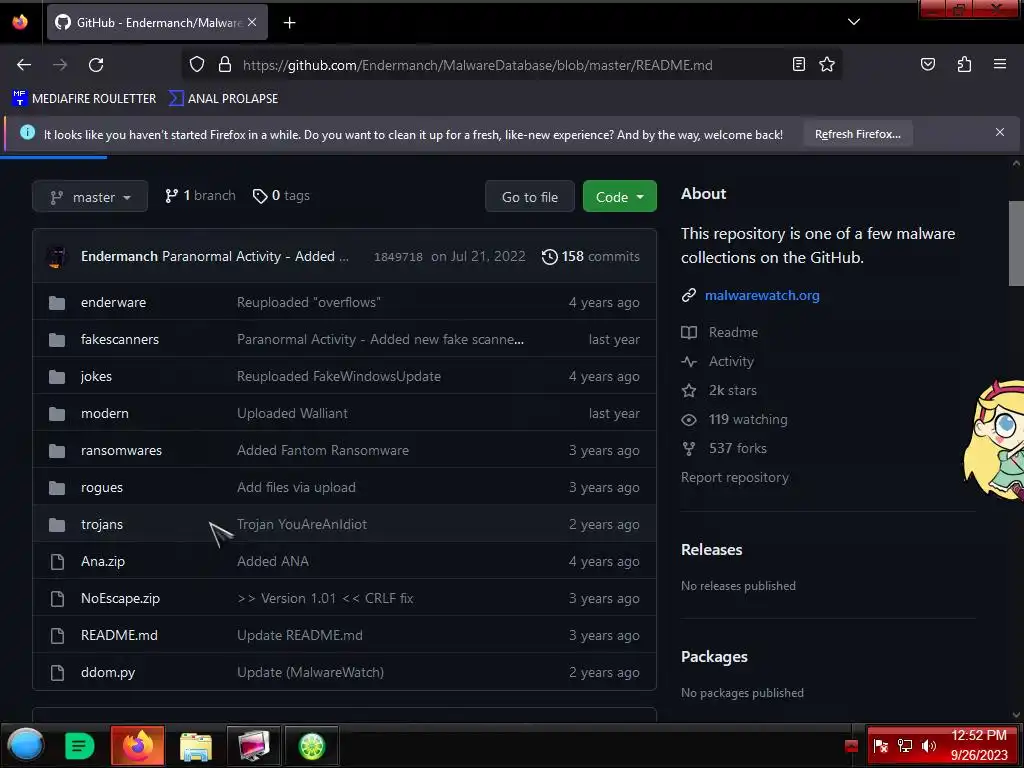1024x768 pixels.
Task: Open a new tab with plus icon
Action: click(289, 23)
